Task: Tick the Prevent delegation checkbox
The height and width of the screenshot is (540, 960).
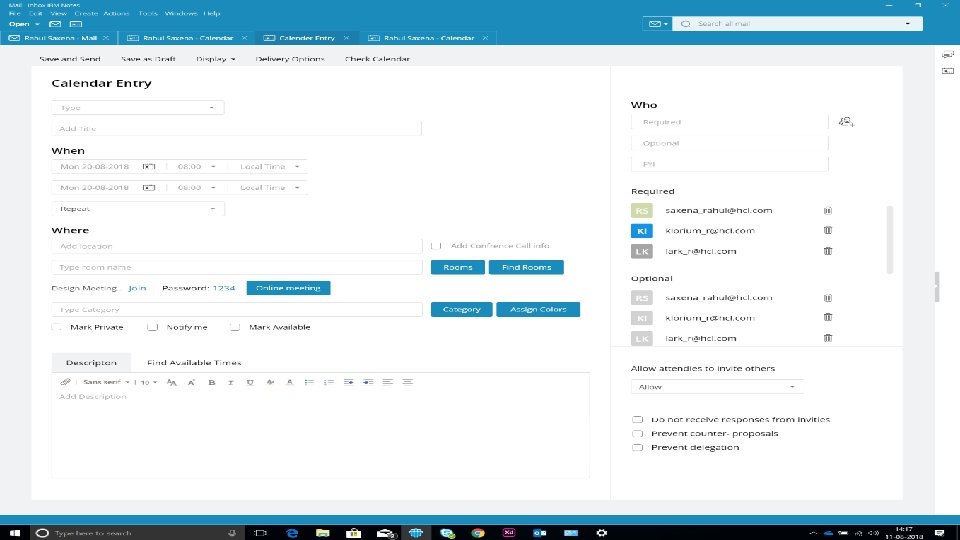Action: tap(637, 448)
